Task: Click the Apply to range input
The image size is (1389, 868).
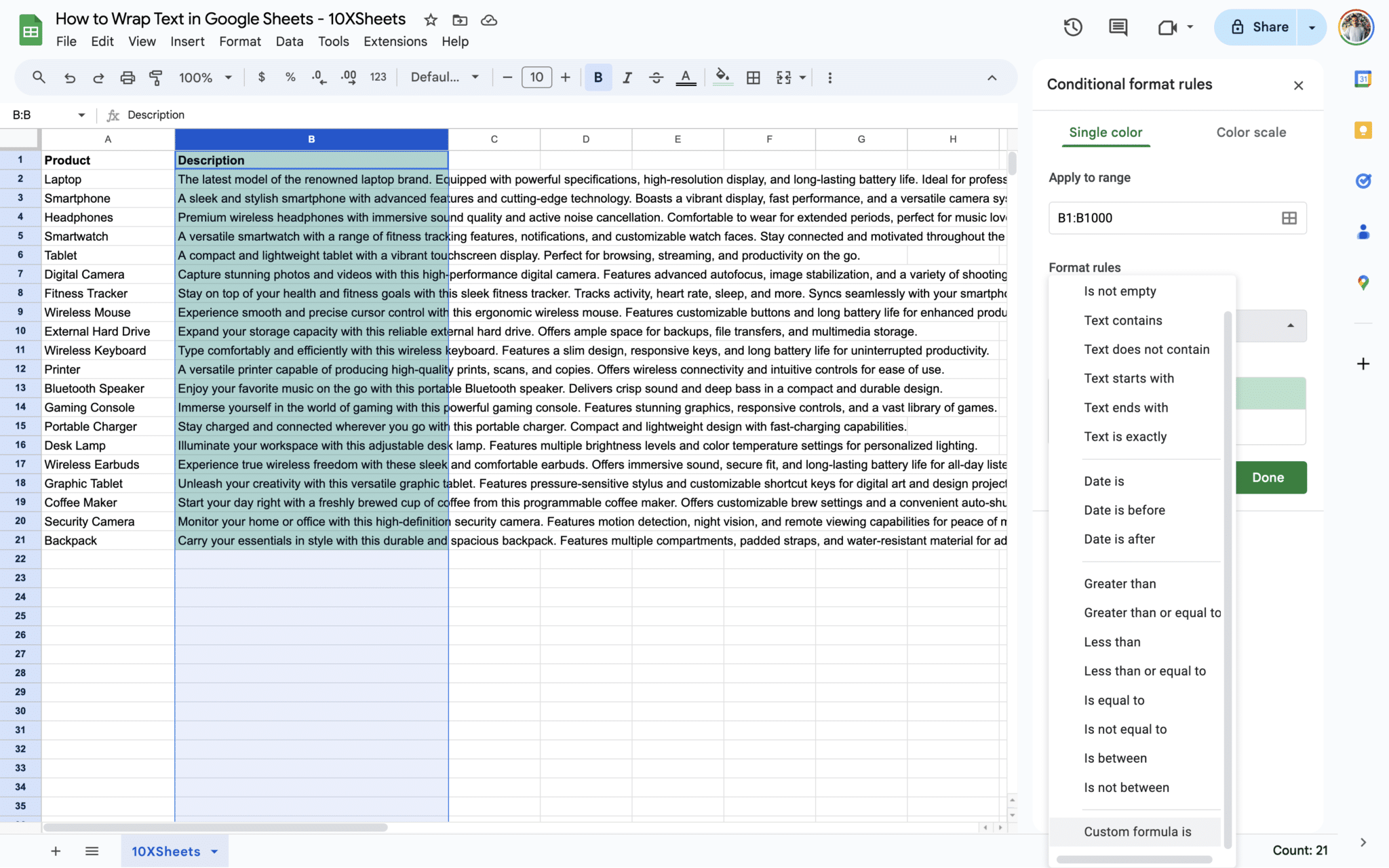Action: pos(1160,218)
